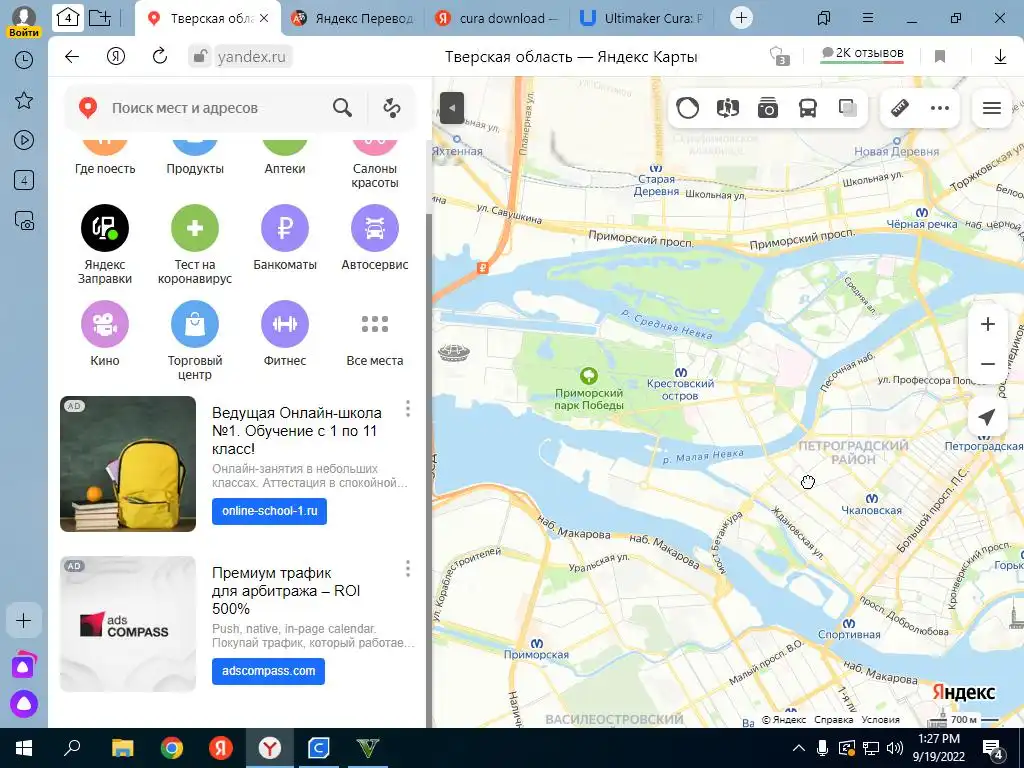This screenshot has width=1024, height=768.
Task: Open the Условия terms link
Action: point(880,720)
